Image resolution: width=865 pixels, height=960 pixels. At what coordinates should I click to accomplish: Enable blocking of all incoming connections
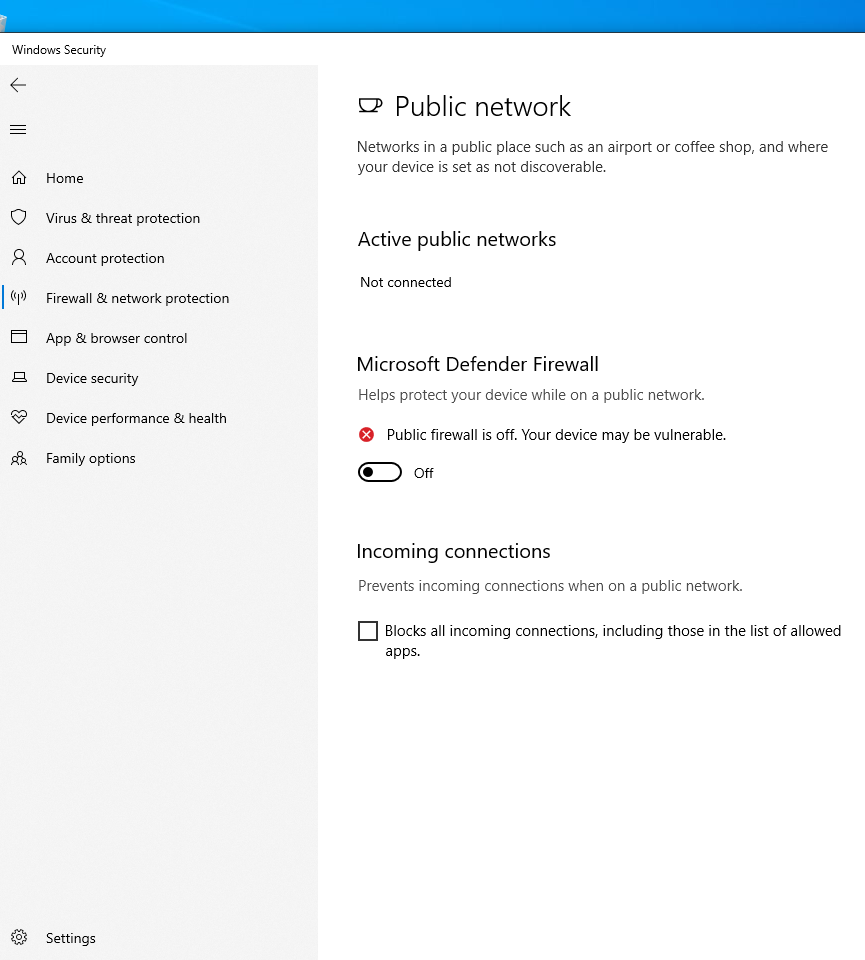[x=368, y=630]
